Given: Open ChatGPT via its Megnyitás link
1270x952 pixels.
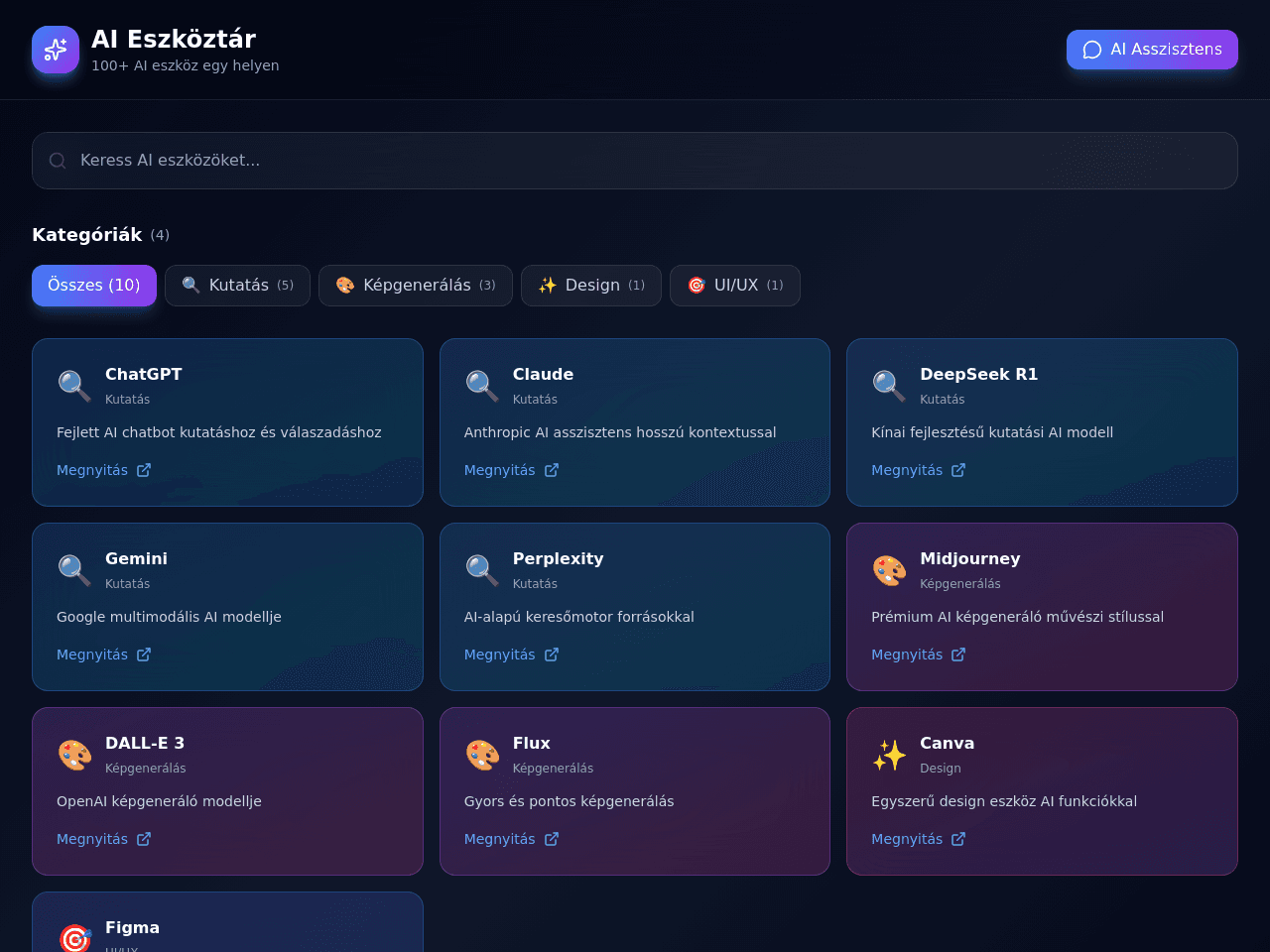Looking at the screenshot, I should pos(104,470).
